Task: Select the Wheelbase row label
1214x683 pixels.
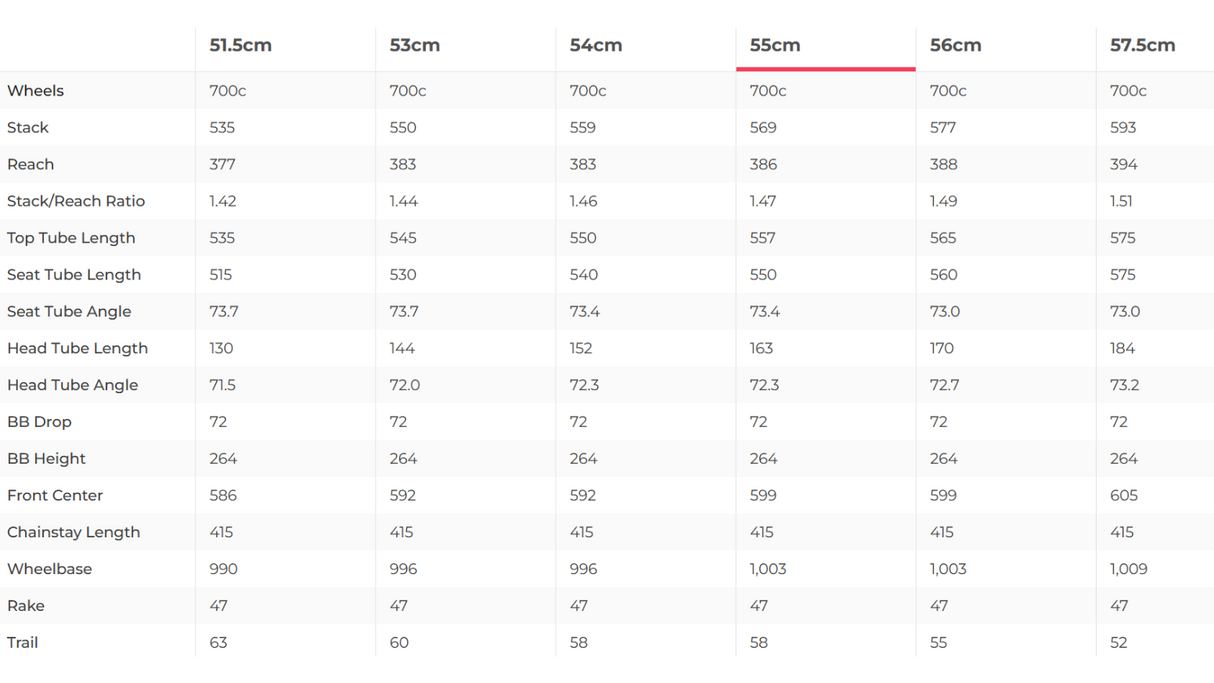Action: click(49, 569)
